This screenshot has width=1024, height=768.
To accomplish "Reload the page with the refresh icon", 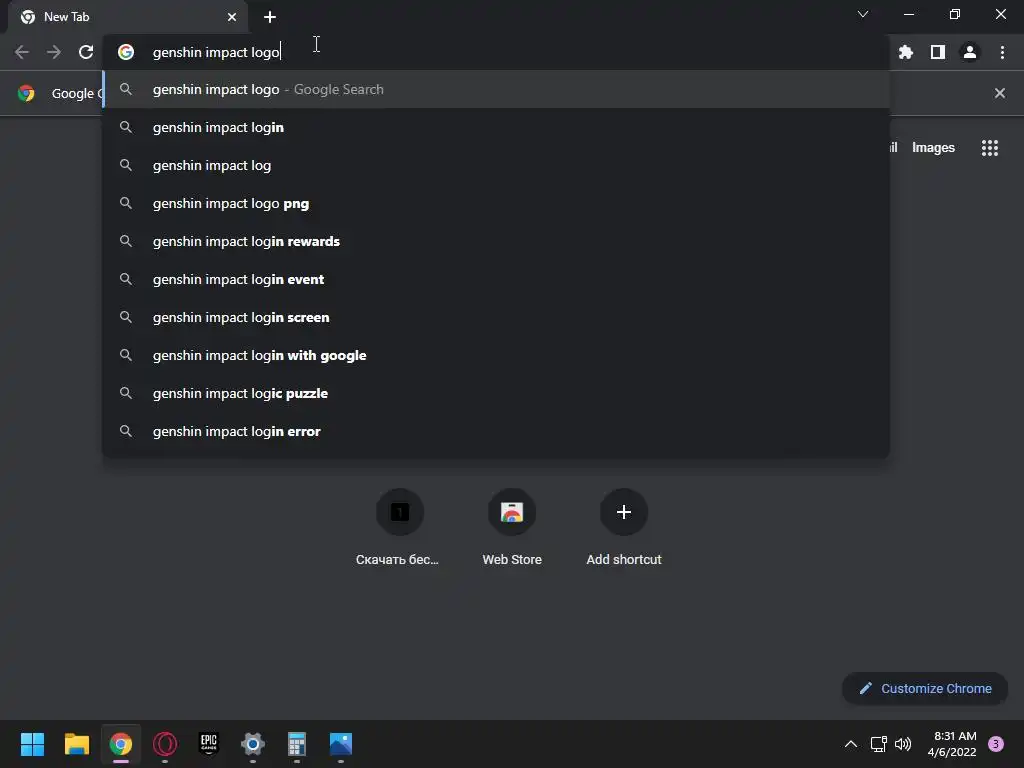I will [x=86, y=52].
